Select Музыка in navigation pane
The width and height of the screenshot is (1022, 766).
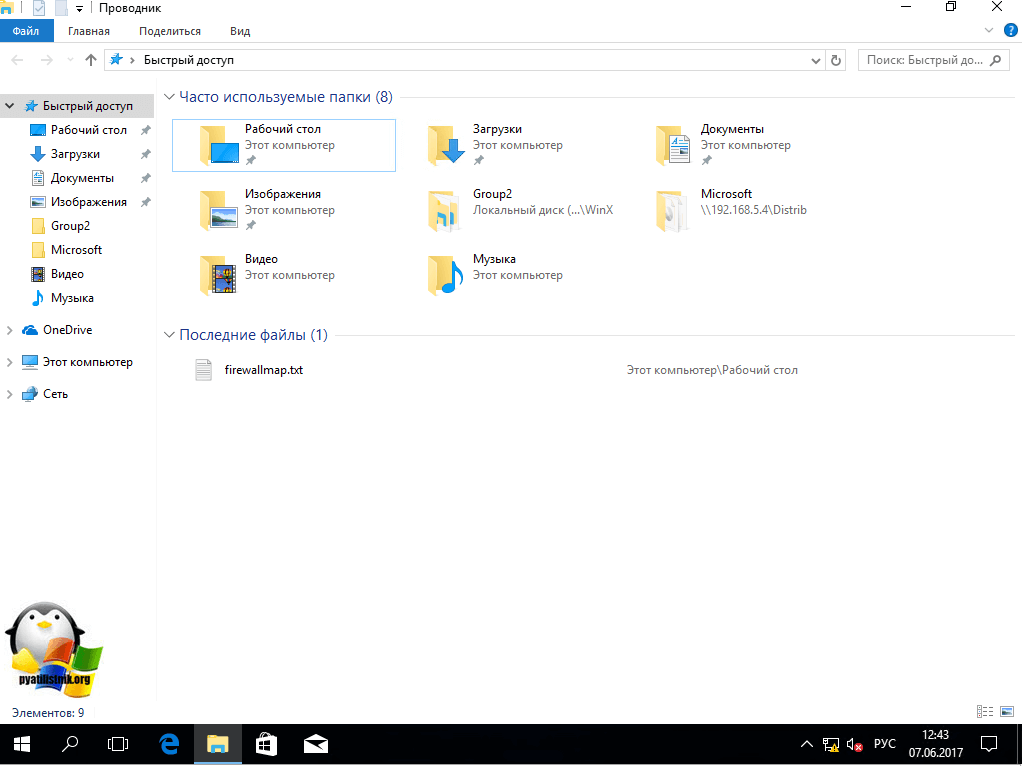(x=72, y=298)
